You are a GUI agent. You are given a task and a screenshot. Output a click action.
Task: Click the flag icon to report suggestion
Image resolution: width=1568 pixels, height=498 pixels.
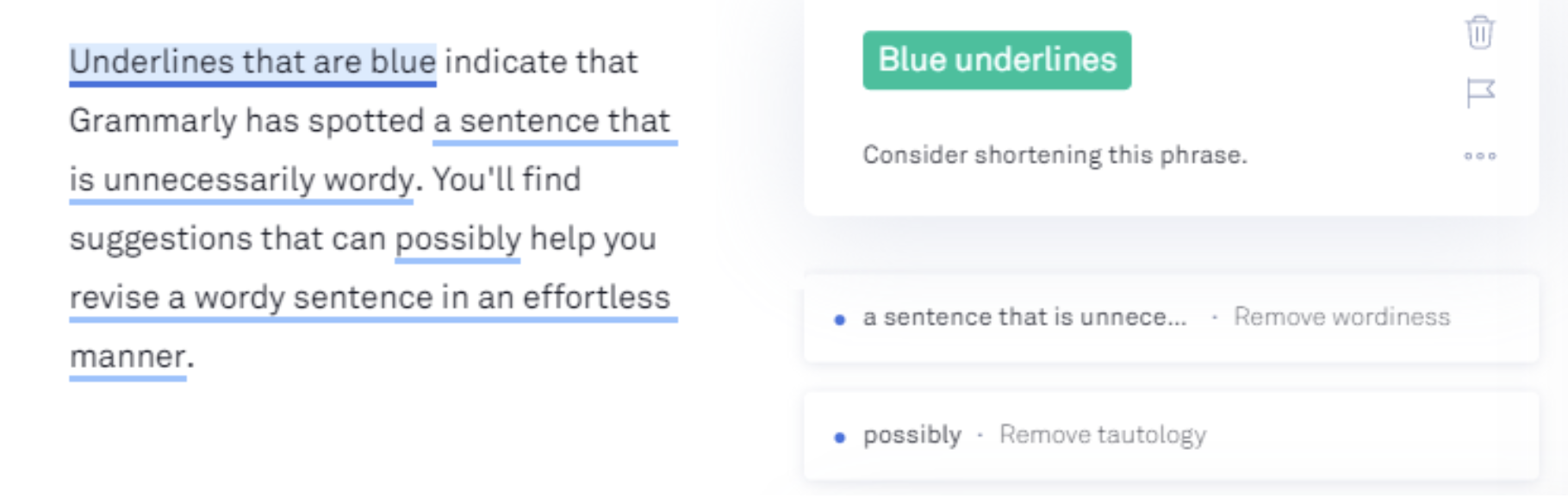pyautogui.click(x=1480, y=92)
